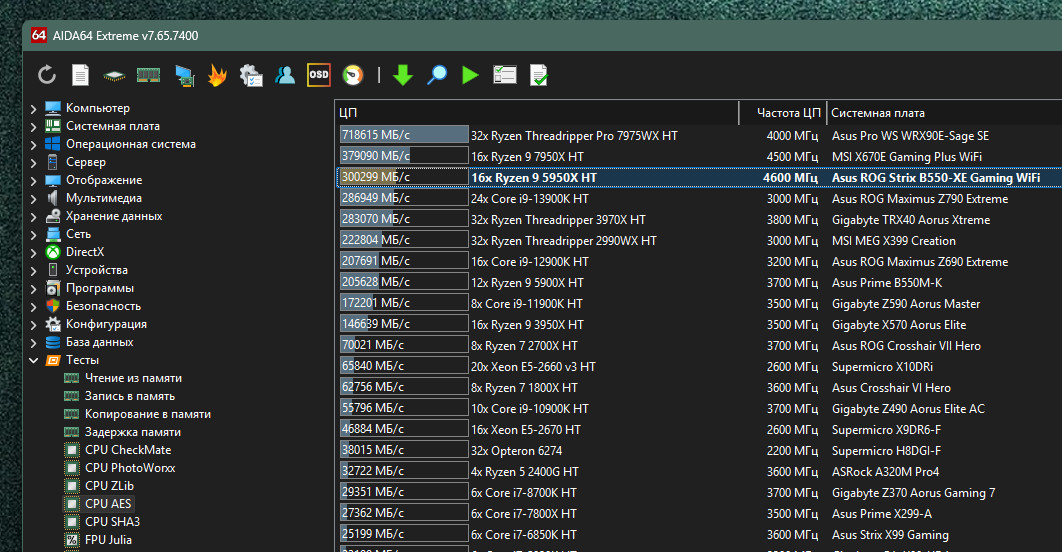The height and width of the screenshot is (552, 1062).
Task: Select the 24x Core i9-13900K HT row
Action: pos(699,198)
